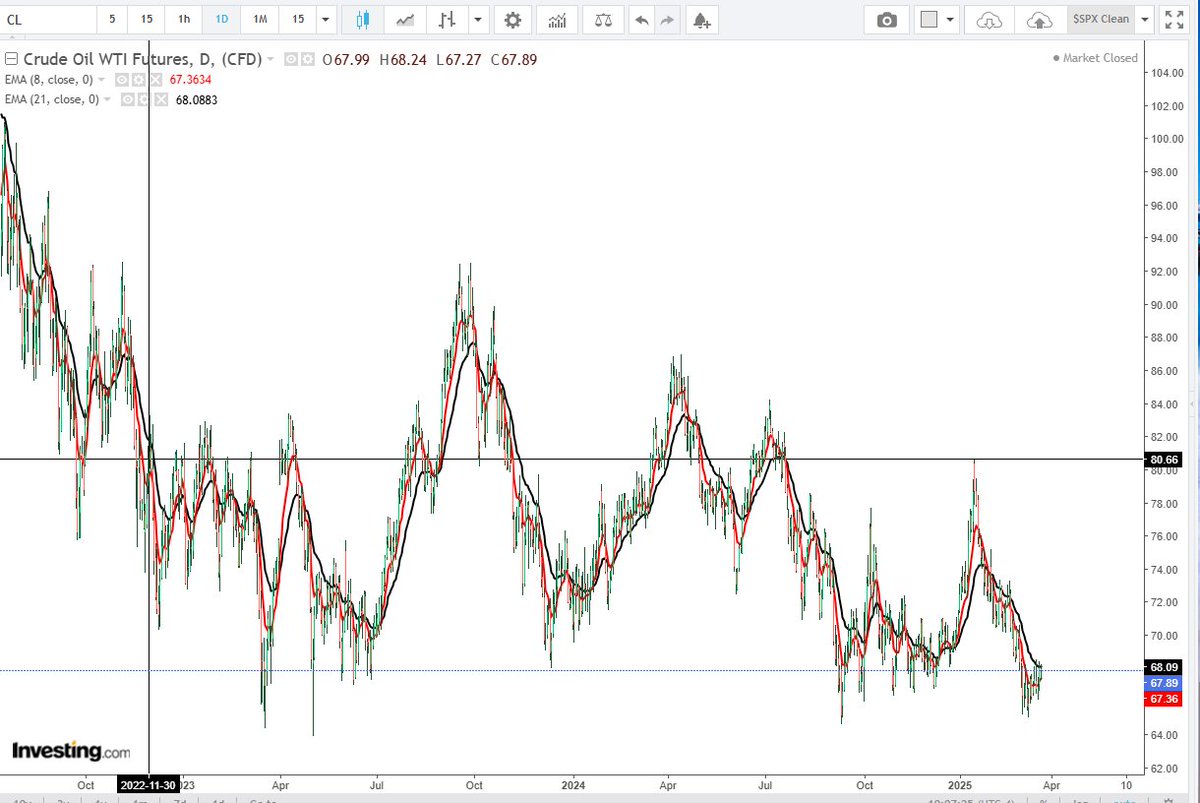Hide the EMA 8 line
The height and width of the screenshot is (803, 1200).
[x=122, y=80]
